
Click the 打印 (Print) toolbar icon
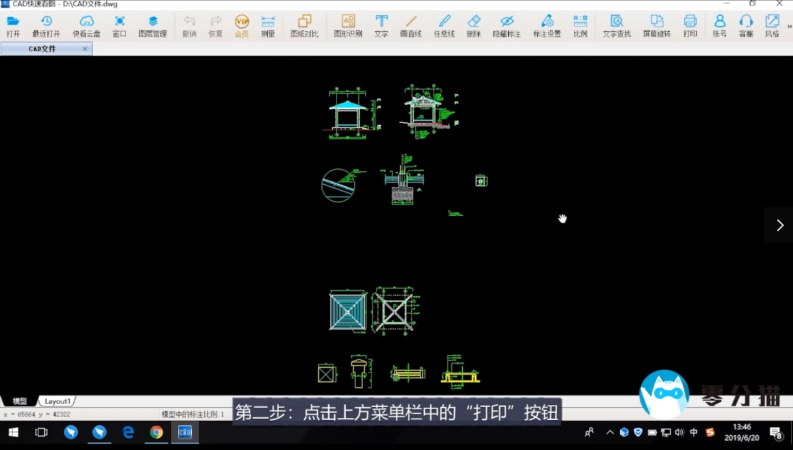pyautogui.click(x=690, y=25)
